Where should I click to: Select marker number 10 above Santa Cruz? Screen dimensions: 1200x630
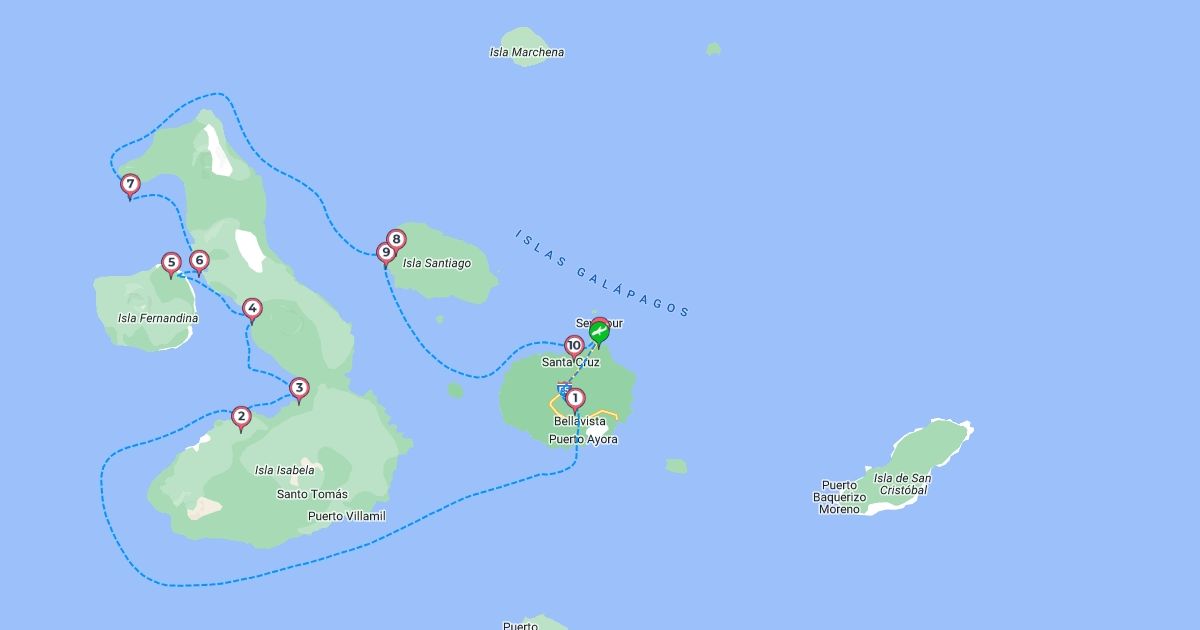[x=574, y=347]
